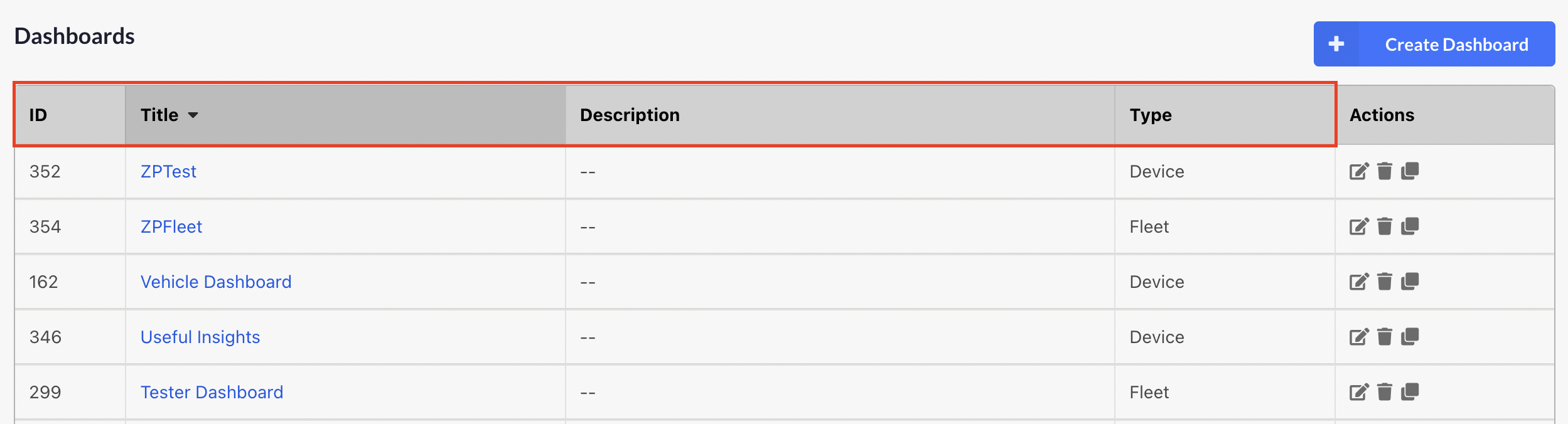This screenshot has width=1568, height=424.
Task: Remove Tester Dashboard with trash icon
Action: click(x=1385, y=392)
